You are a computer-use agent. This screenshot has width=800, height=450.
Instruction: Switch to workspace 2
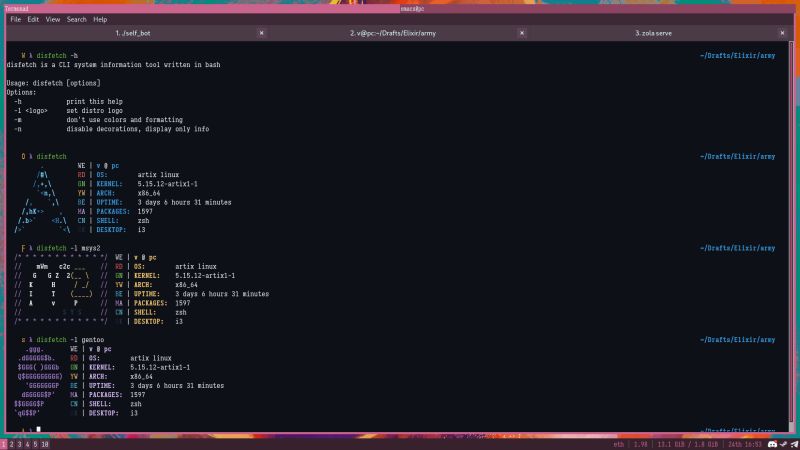11,444
